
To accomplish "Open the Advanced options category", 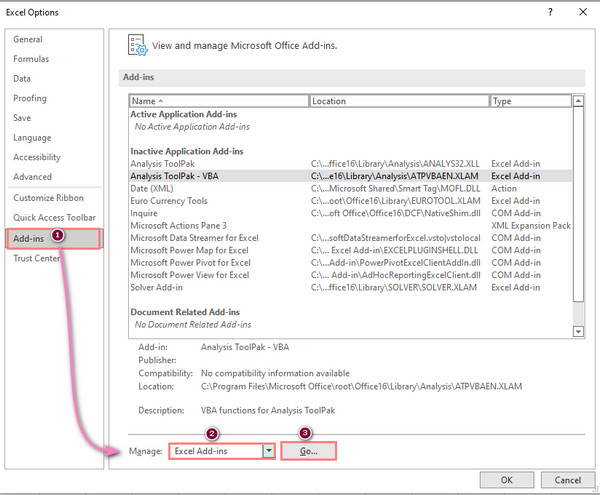I will pos(32,177).
